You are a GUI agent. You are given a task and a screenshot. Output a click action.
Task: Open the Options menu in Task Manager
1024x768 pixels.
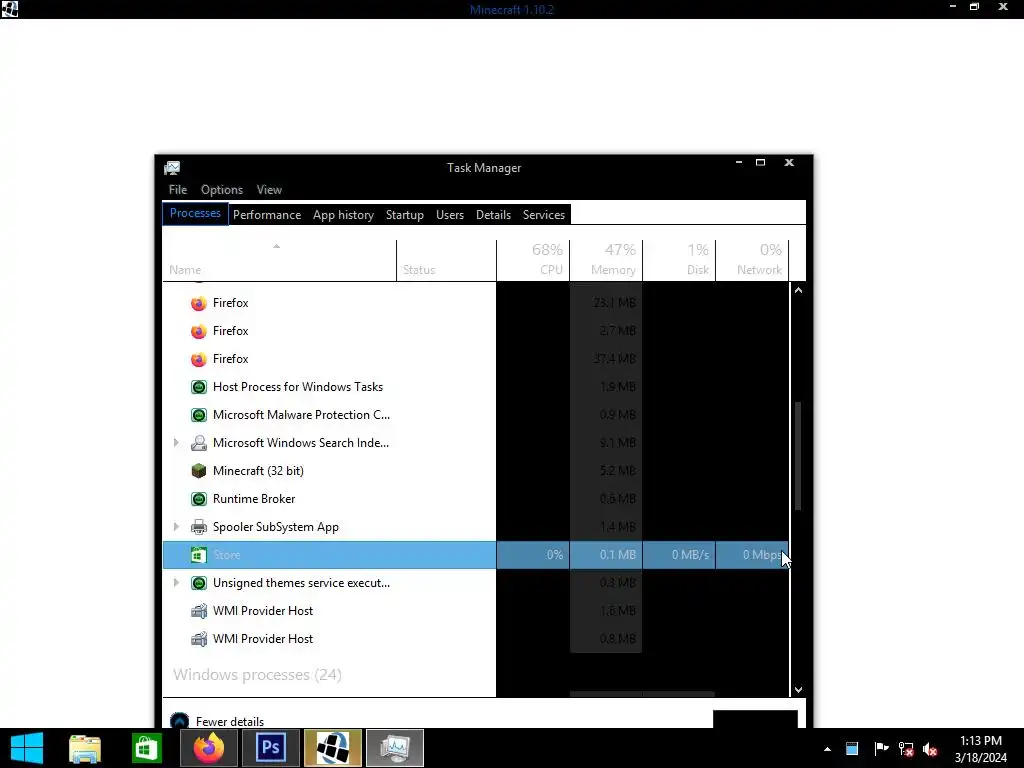point(221,189)
